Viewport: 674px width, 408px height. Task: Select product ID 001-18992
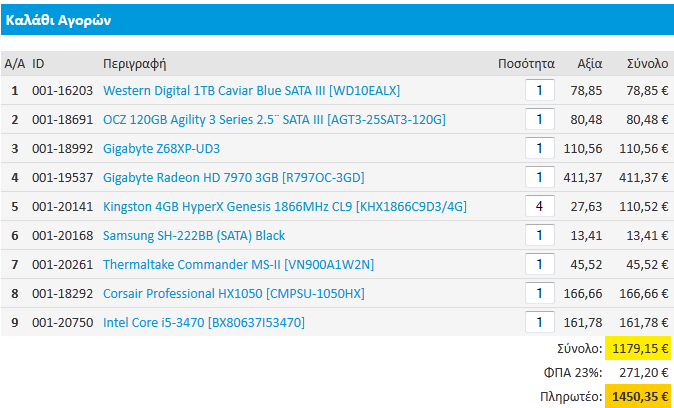(62, 149)
